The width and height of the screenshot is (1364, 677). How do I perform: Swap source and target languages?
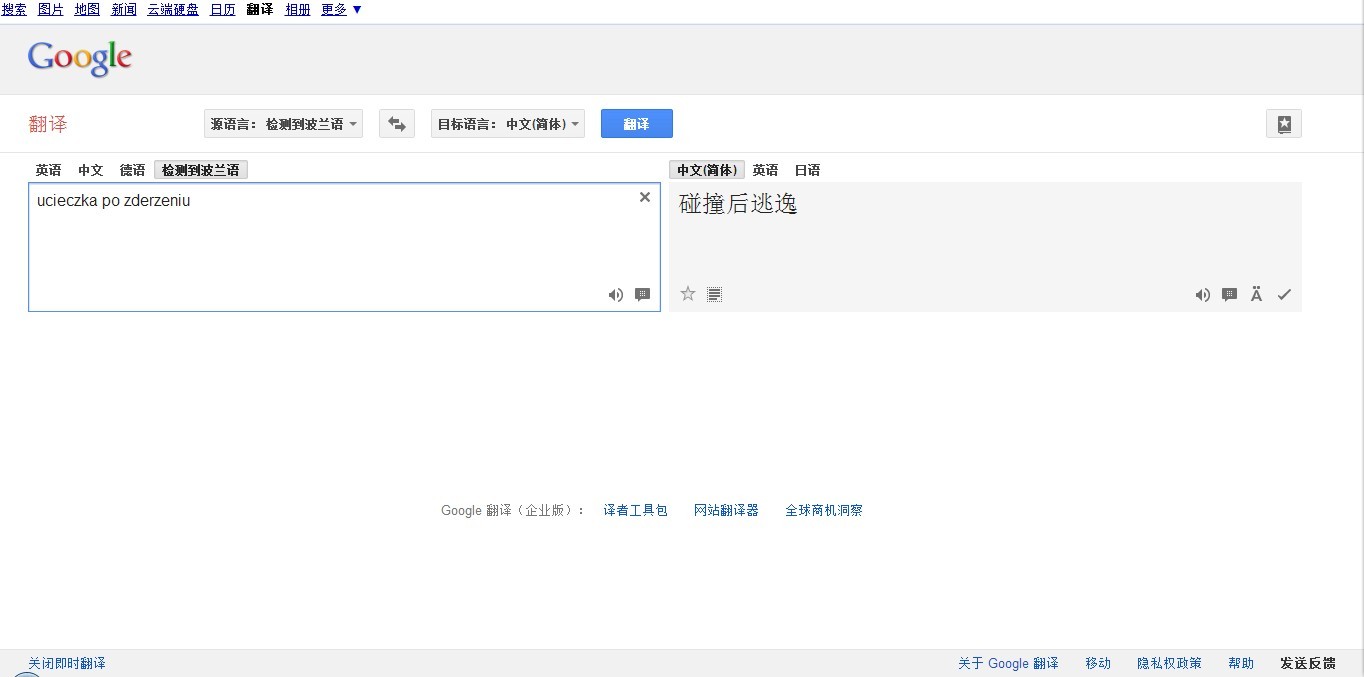397,124
